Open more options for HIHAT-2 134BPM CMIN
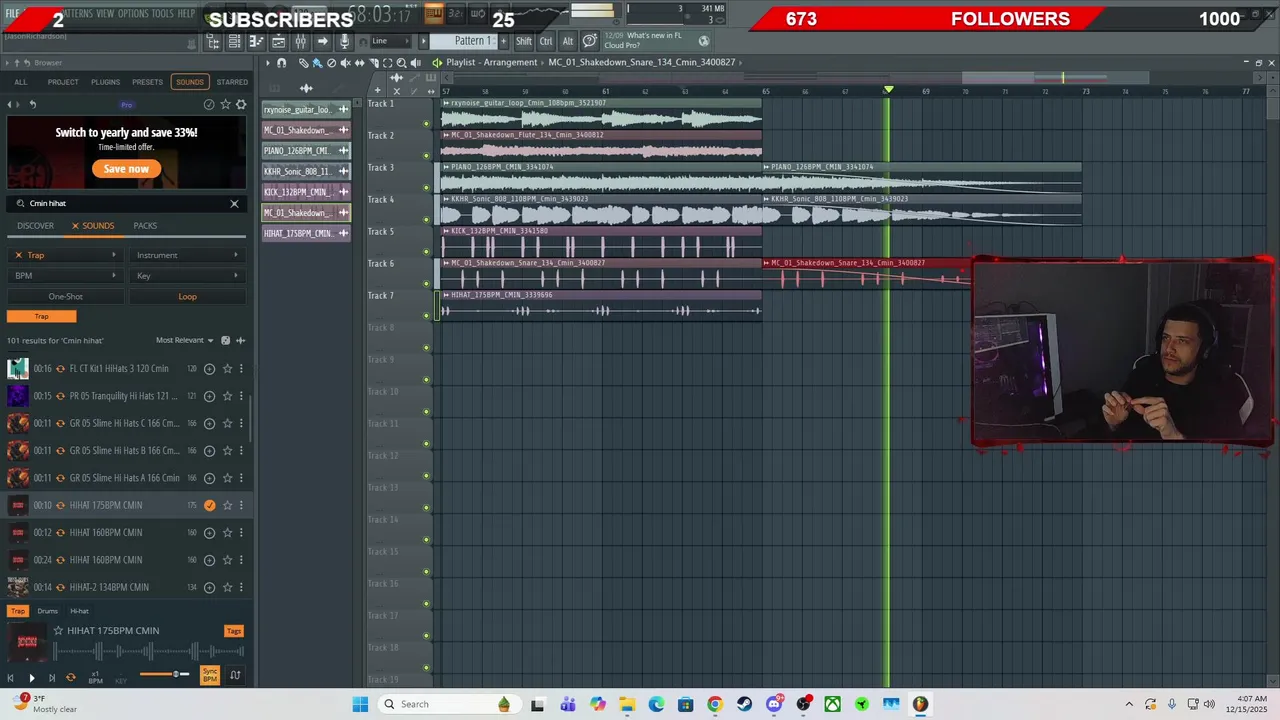 click(x=241, y=587)
